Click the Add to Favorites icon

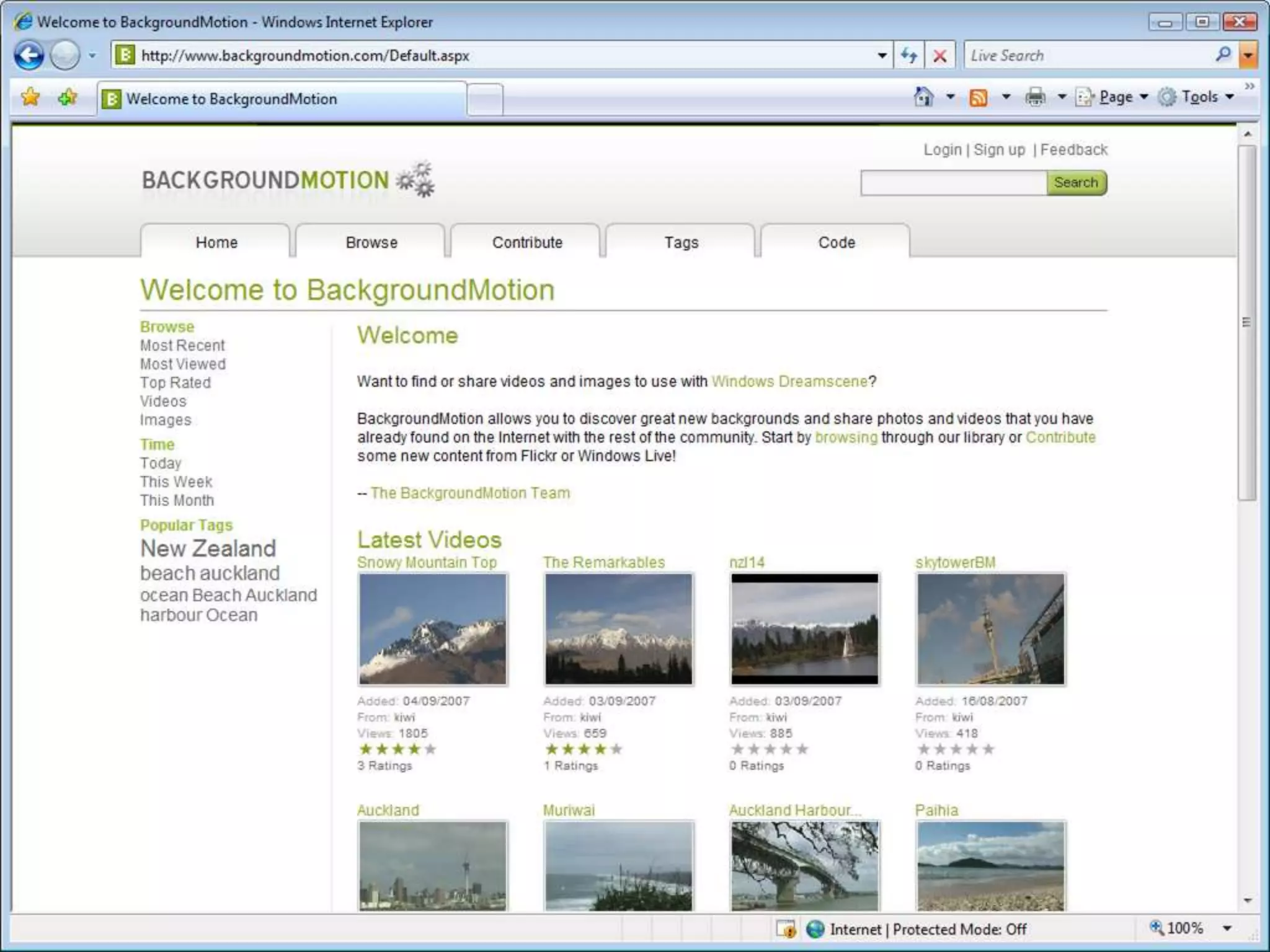67,97
